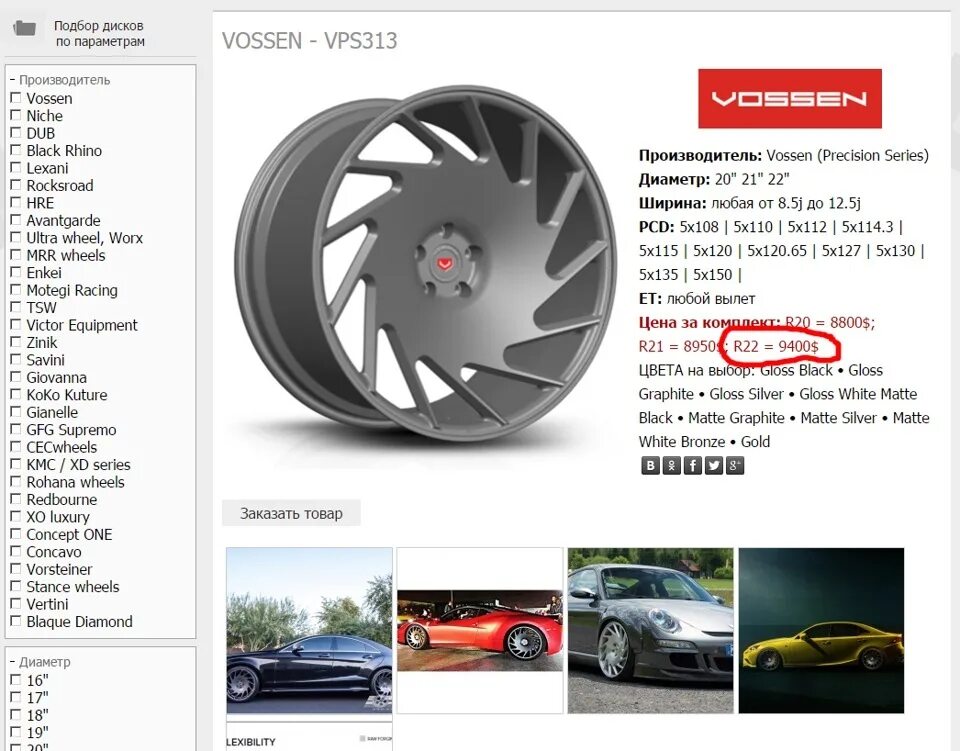This screenshot has height=751, width=960.
Task: Enable the DUB filter checkbox
Action: [x=16, y=132]
